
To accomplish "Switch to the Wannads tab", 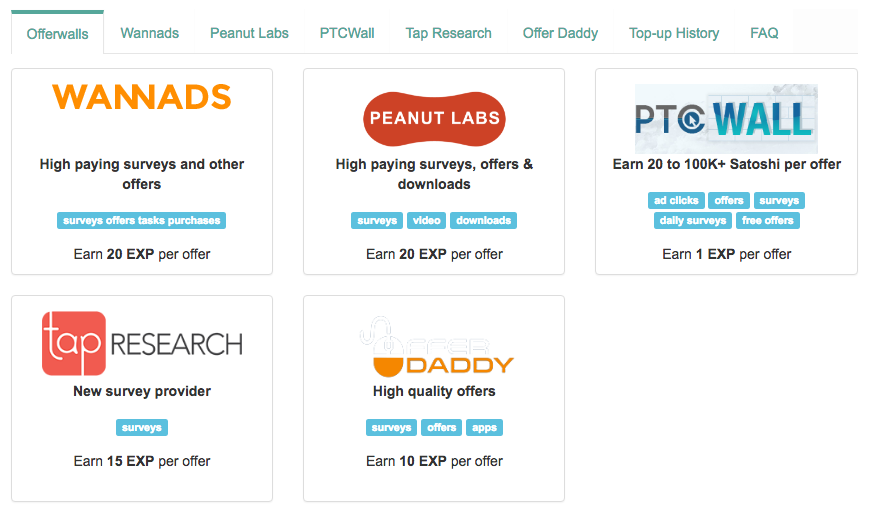I will pyautogui.click(x=150, y=33).
